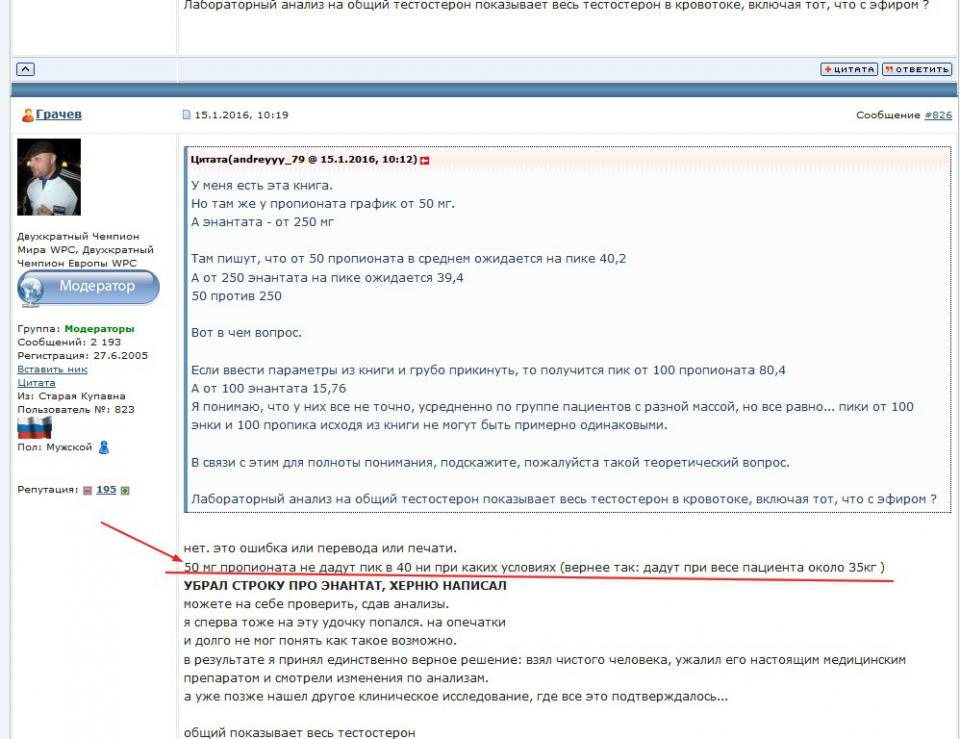Click the Модераторы group label
The height and width of the screenshot is (739, 960).
[x=99, y=328]
